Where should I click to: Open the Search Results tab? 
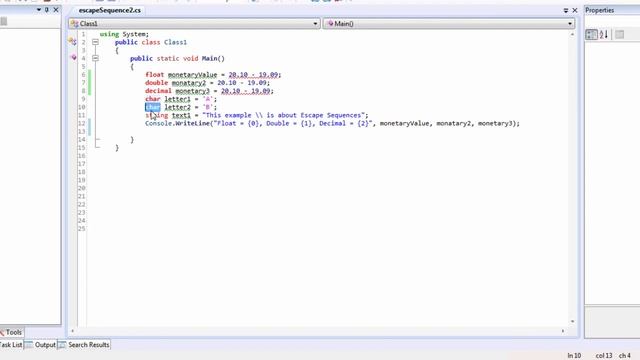pos(84,345)
